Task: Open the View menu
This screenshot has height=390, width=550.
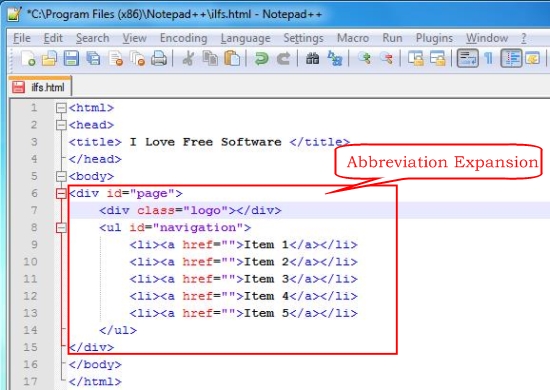Action: [134, 38]
